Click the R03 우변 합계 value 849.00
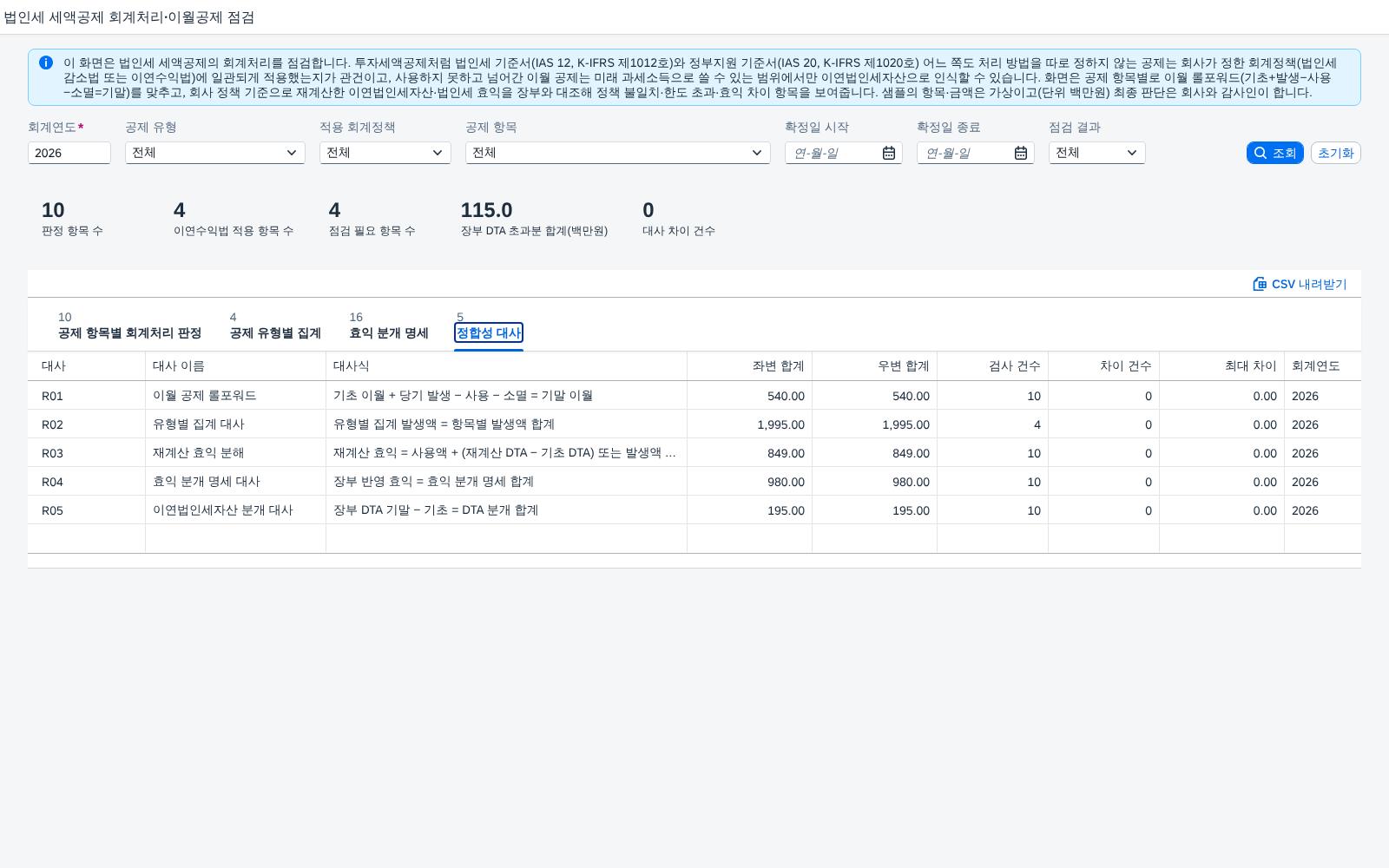1389x868 pixels. point(911,453)
